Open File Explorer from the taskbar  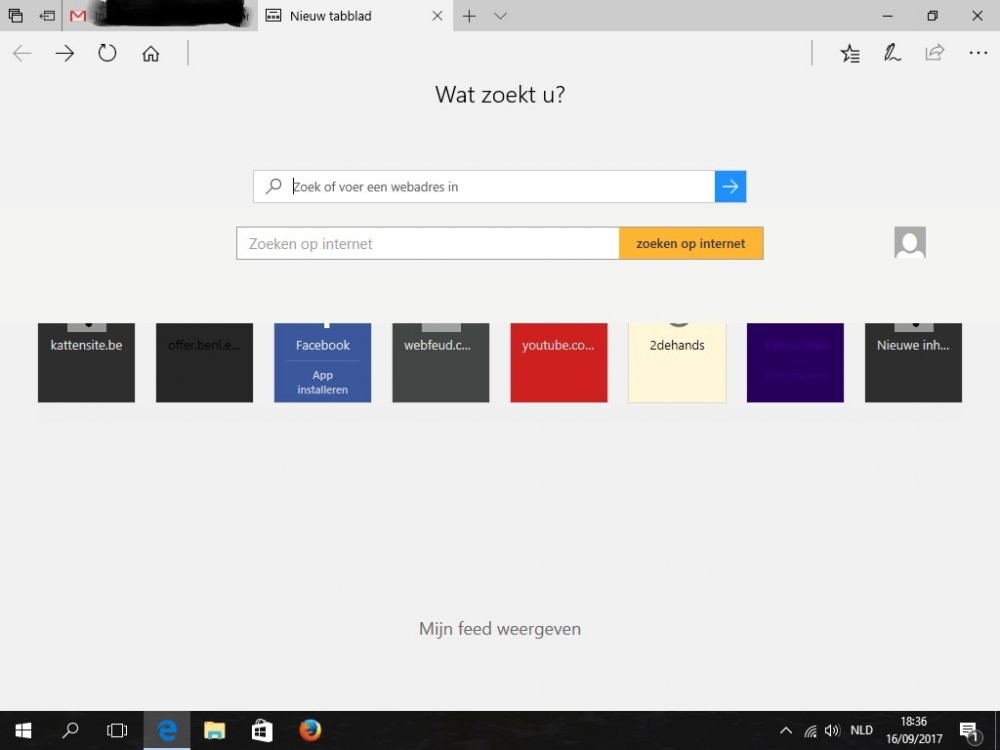pos(214,730)
